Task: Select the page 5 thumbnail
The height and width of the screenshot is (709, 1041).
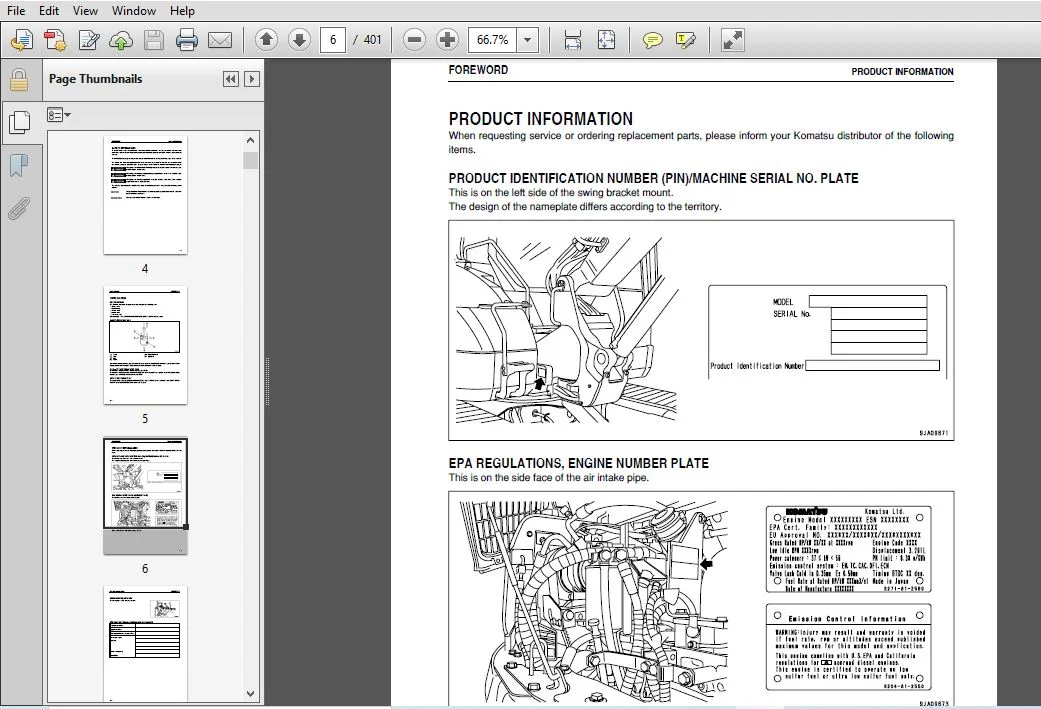Action: click(145, 345)
